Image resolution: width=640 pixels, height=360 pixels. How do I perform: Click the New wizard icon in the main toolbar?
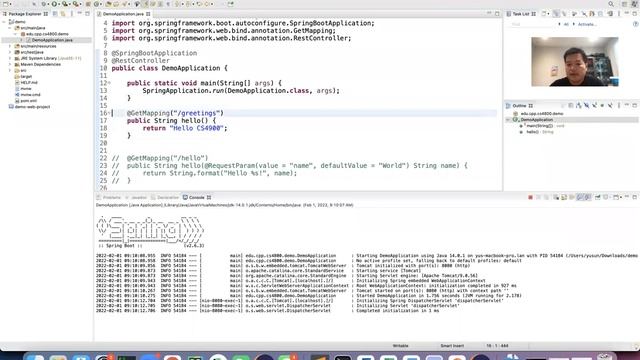click(5, 4)
